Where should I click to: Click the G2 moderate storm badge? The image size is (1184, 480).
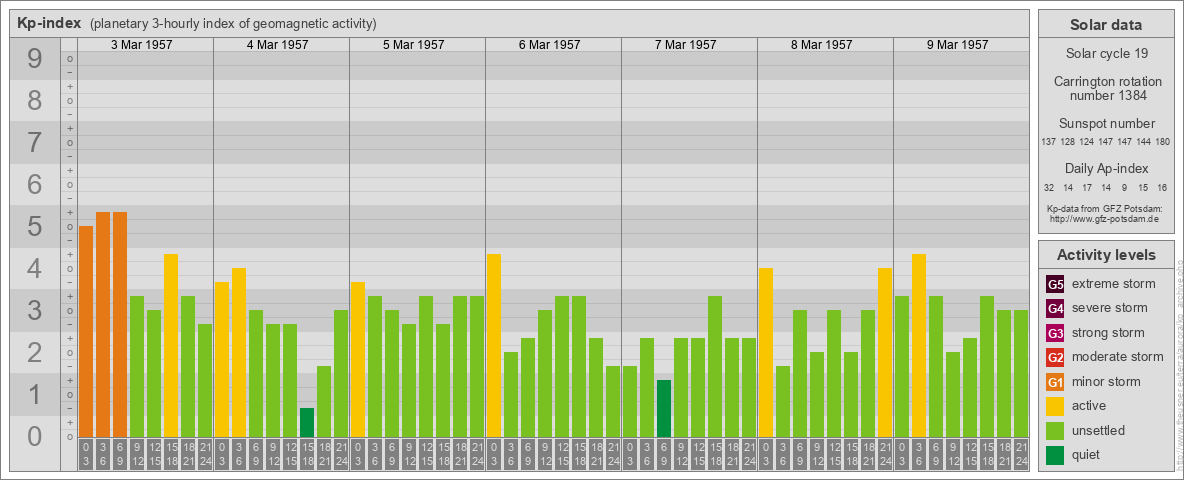click(x=1055, y=357)
